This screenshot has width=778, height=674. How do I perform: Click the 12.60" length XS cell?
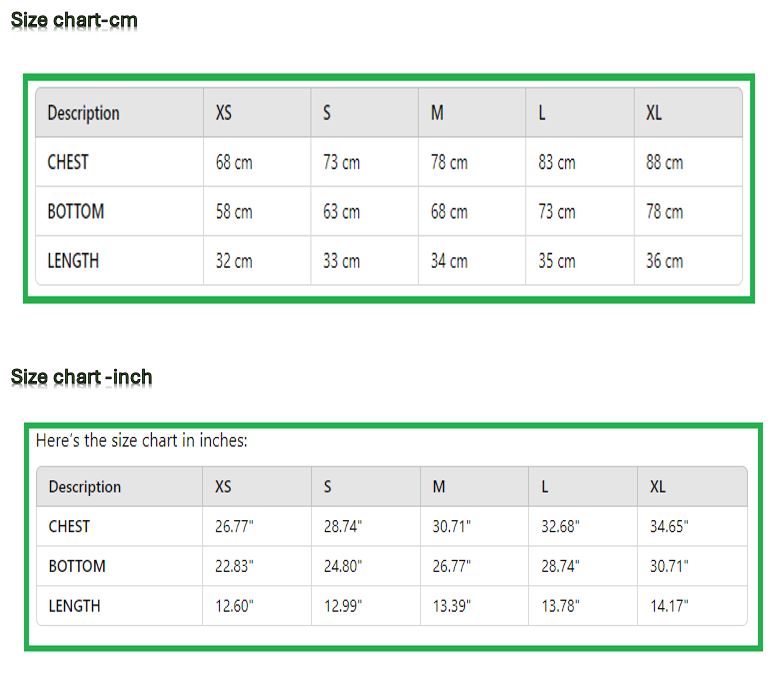[234, 606]
